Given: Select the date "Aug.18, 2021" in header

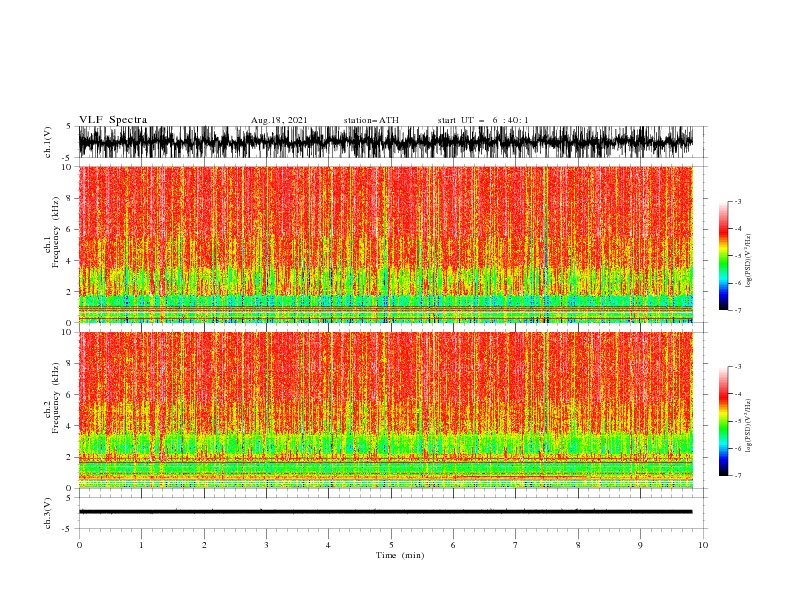Looking at the screenshot, I should pos(279,120).
